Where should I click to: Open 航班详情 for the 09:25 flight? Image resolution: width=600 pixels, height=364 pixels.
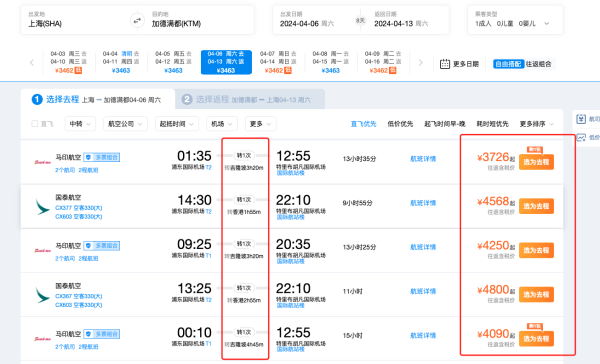423,247
